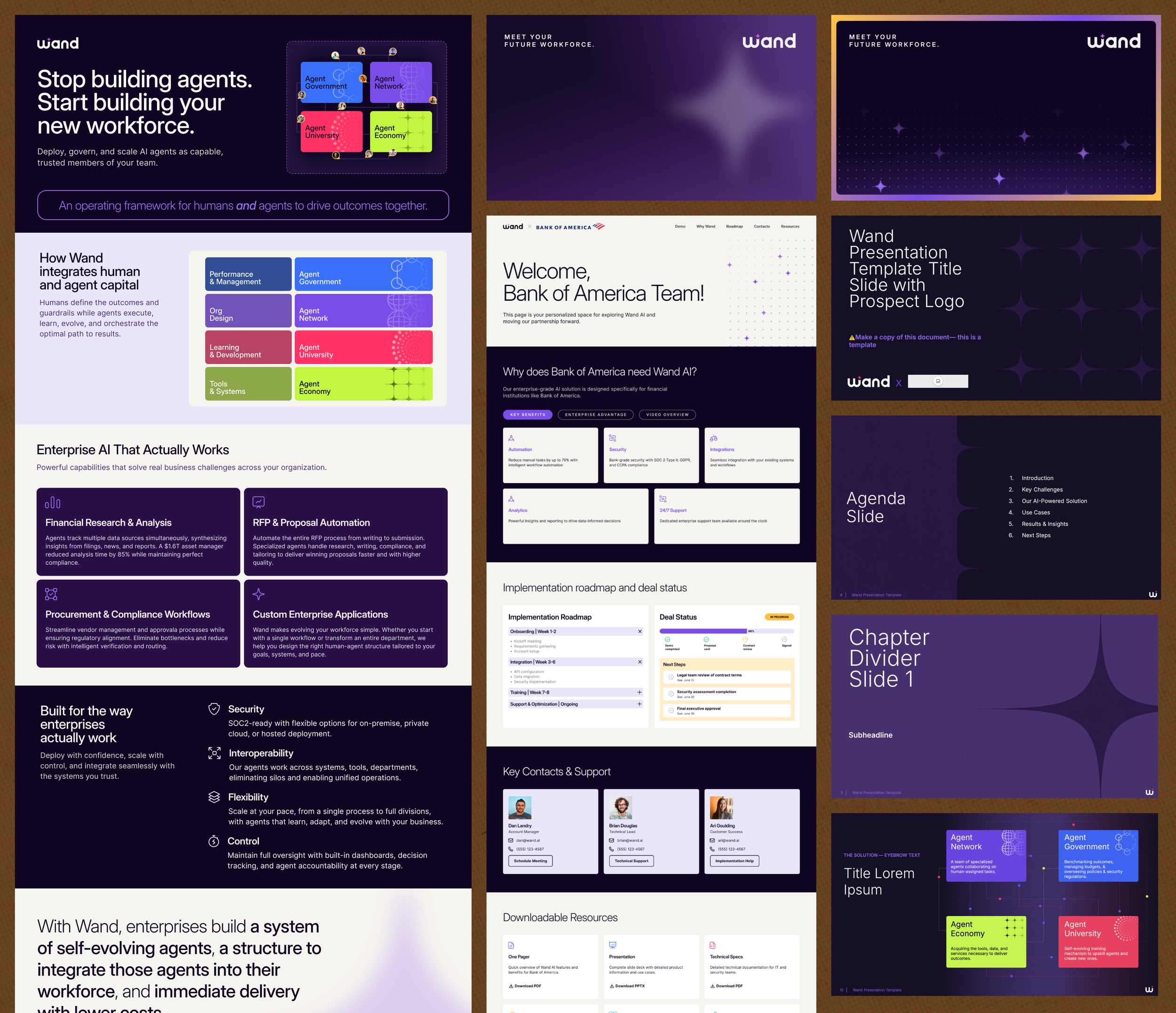Switch to the Enterprise Advantage tab
The width and height of the screenshot is (1176, 1013).
(596, 415)
